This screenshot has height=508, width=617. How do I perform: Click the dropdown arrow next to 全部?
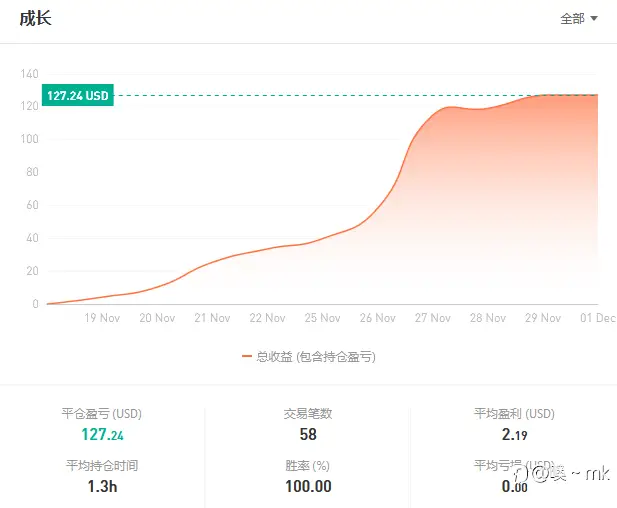click(x=594, y=18)
